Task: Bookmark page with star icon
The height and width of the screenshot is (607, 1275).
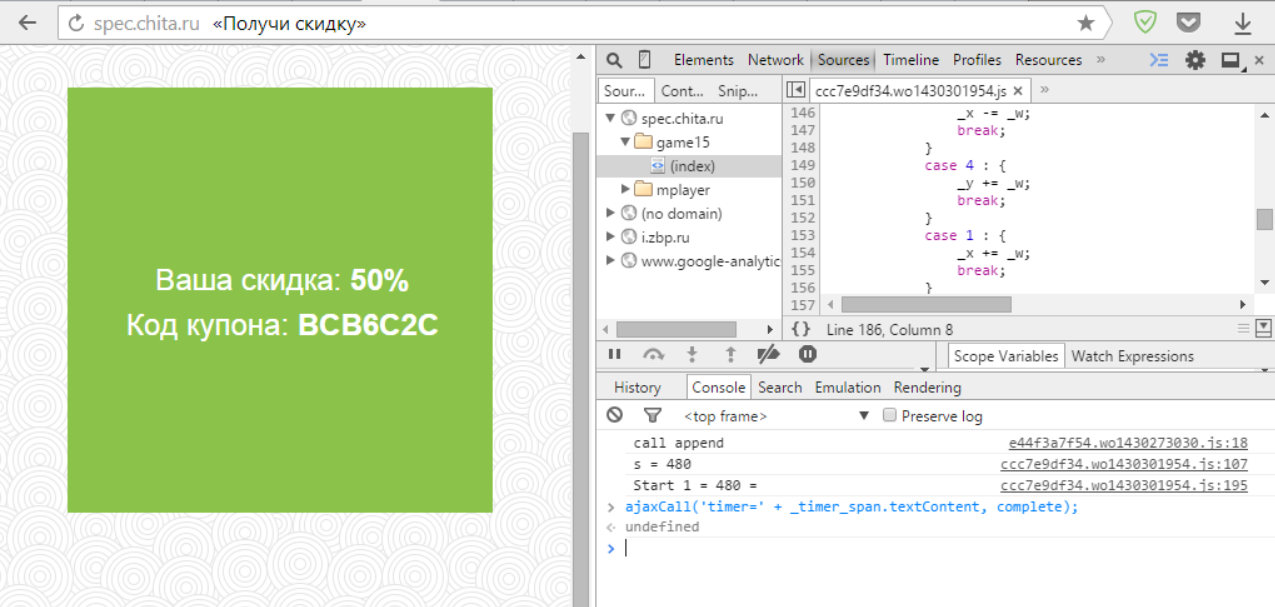Action: pyautogui.click(x=1085, y=23)
